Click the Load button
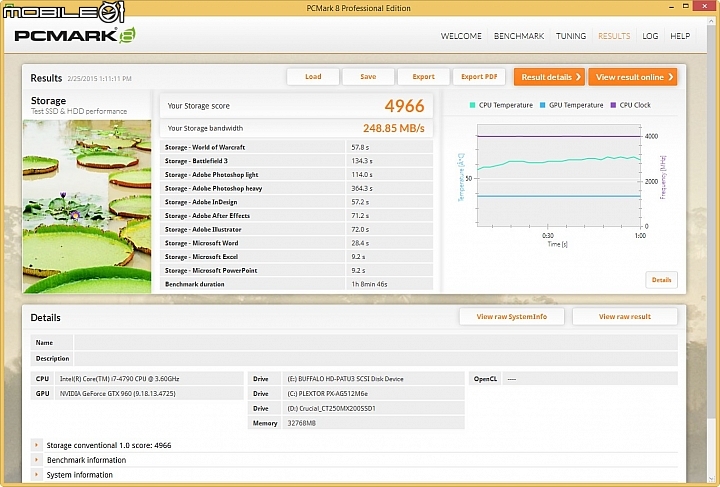 click(313, 77)
